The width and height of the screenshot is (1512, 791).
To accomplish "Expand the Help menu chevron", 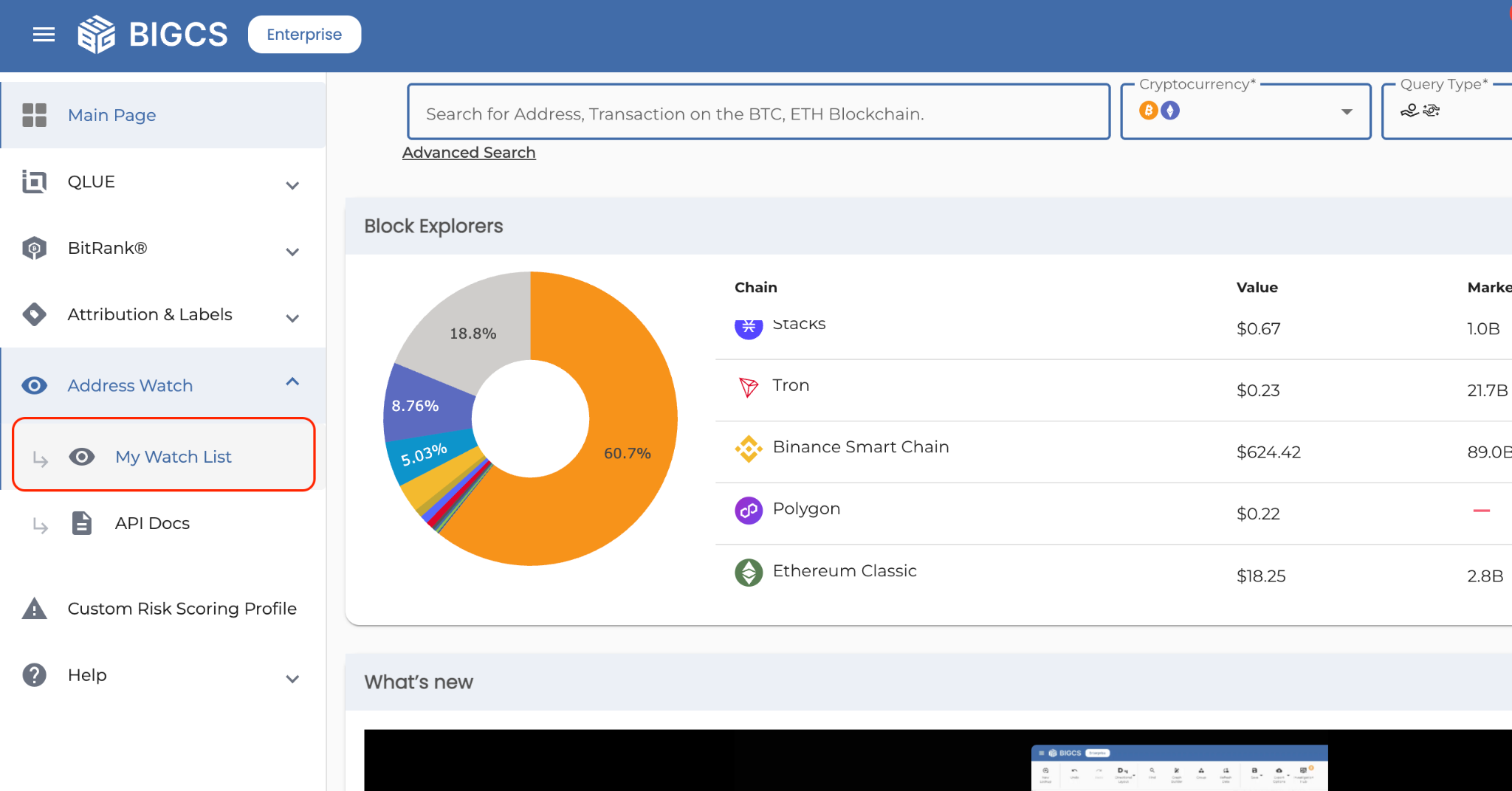I will point(292,679).
